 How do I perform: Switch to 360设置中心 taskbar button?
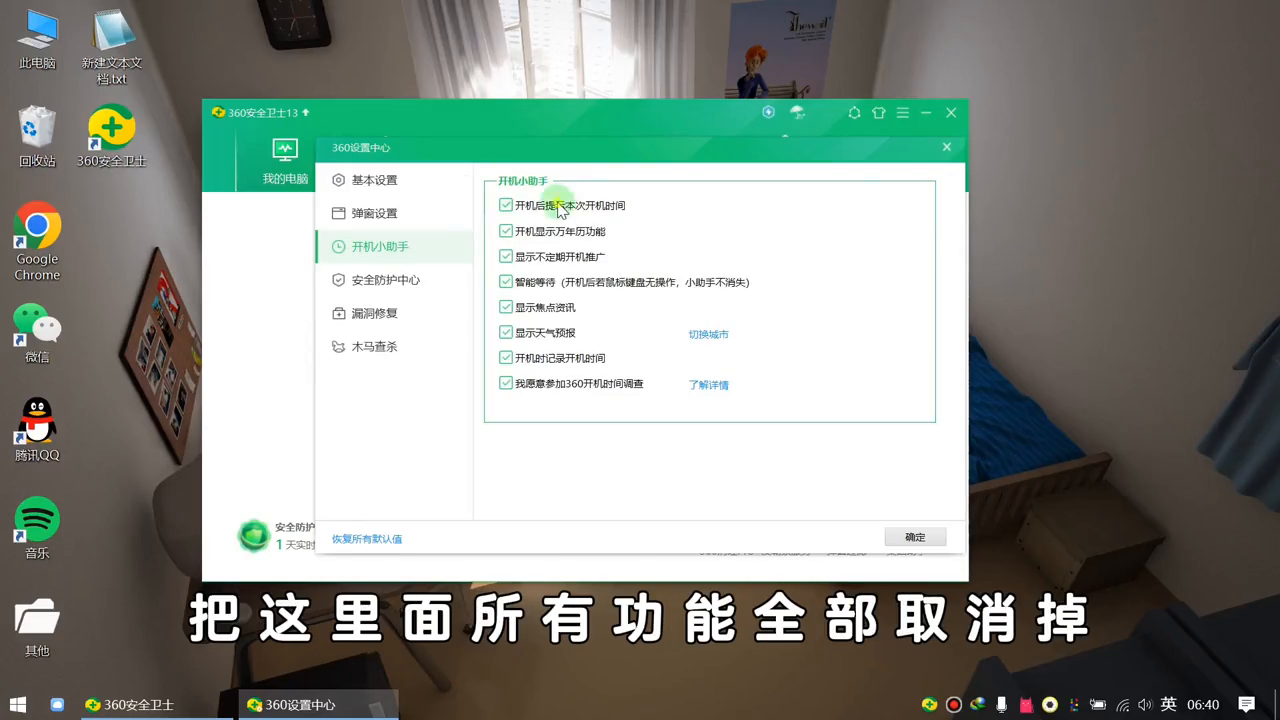(318, 705)
